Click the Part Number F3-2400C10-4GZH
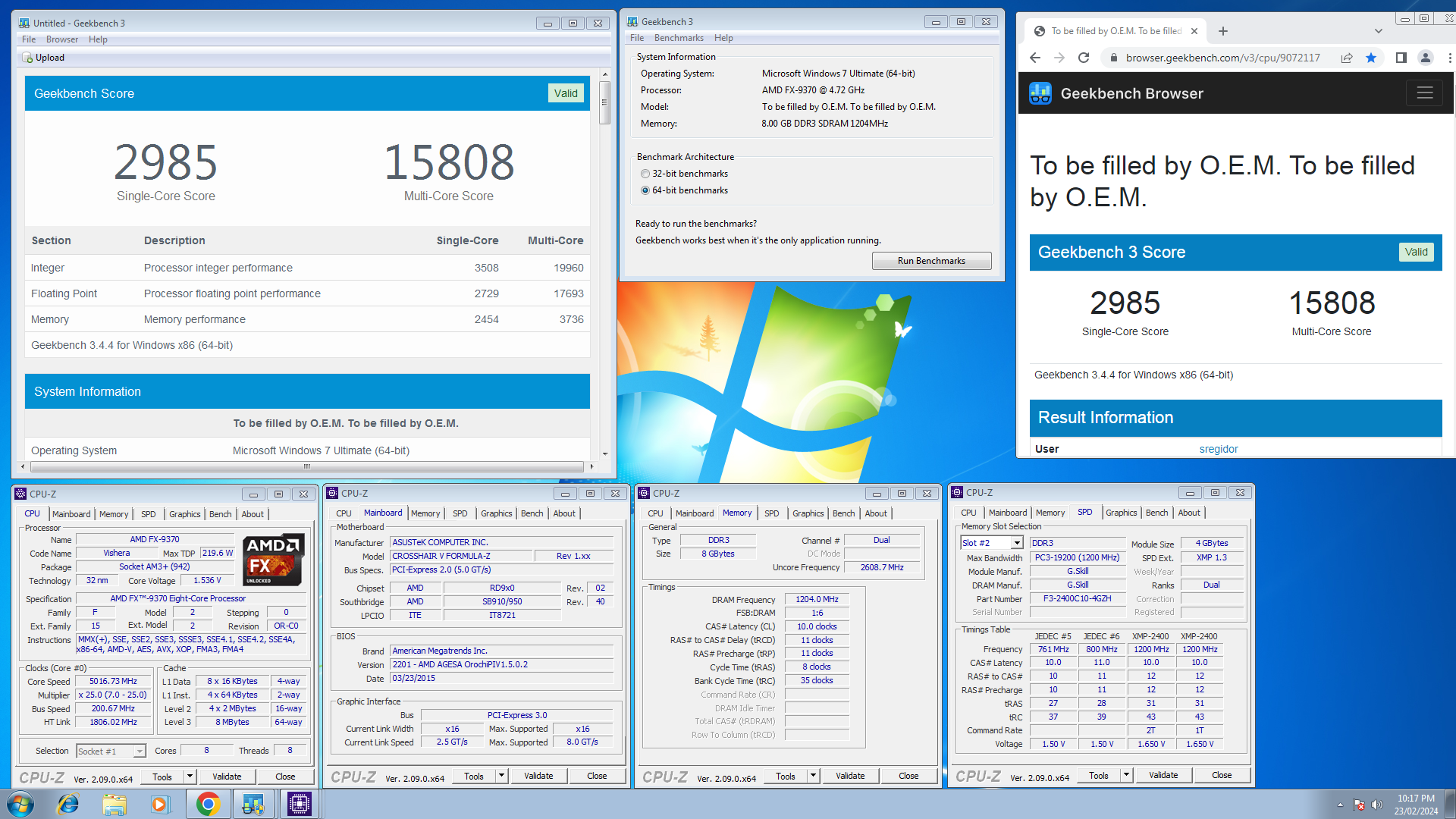The height and width of the screenshot is (819, 1456). [1077, 599]
